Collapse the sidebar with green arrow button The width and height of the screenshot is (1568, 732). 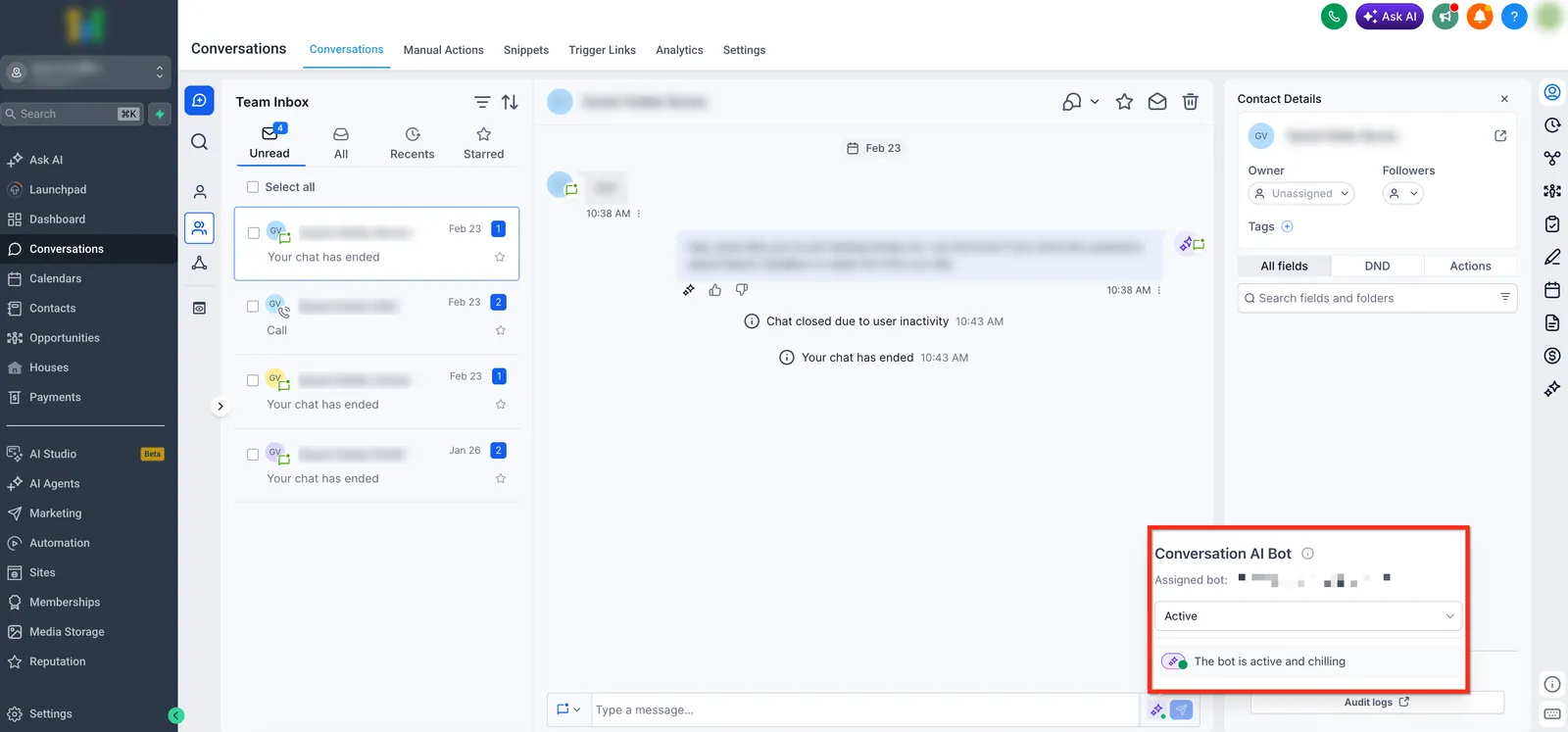pyautogui.click(x=176, y=715)
